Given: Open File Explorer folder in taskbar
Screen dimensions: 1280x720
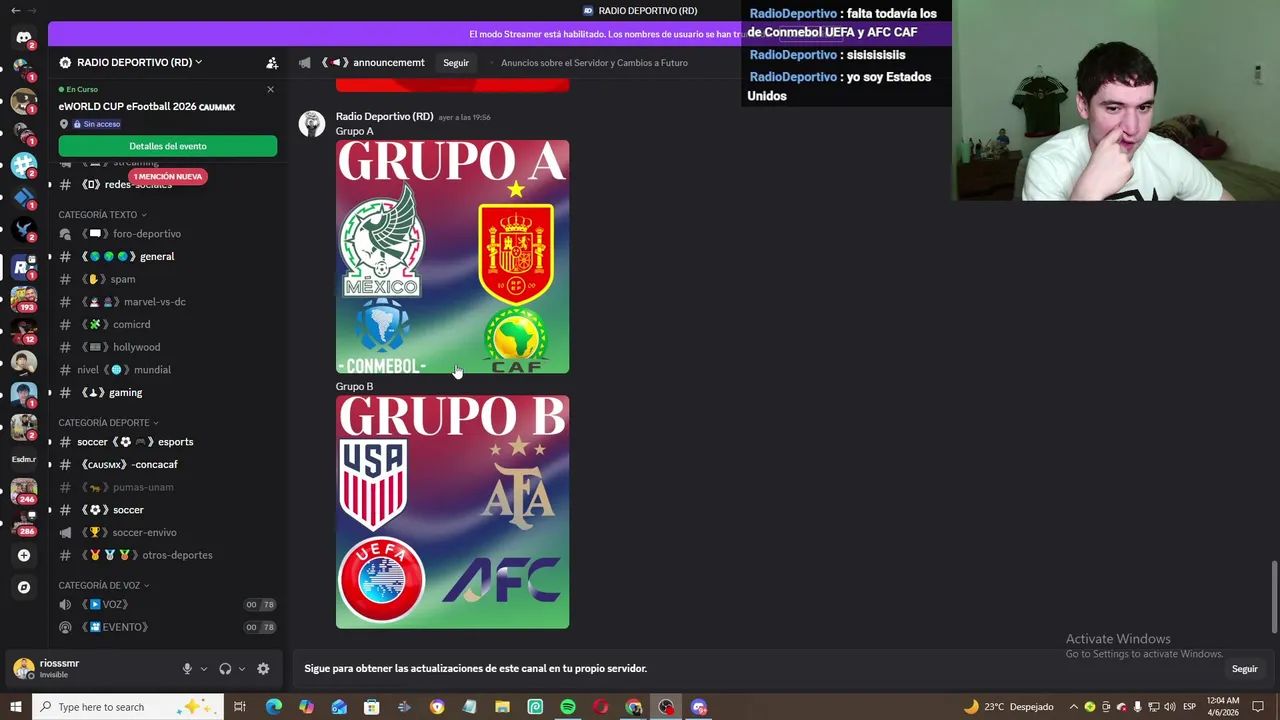Looking at the screenshot, I should pyautogui.click(x=502, y=707).
